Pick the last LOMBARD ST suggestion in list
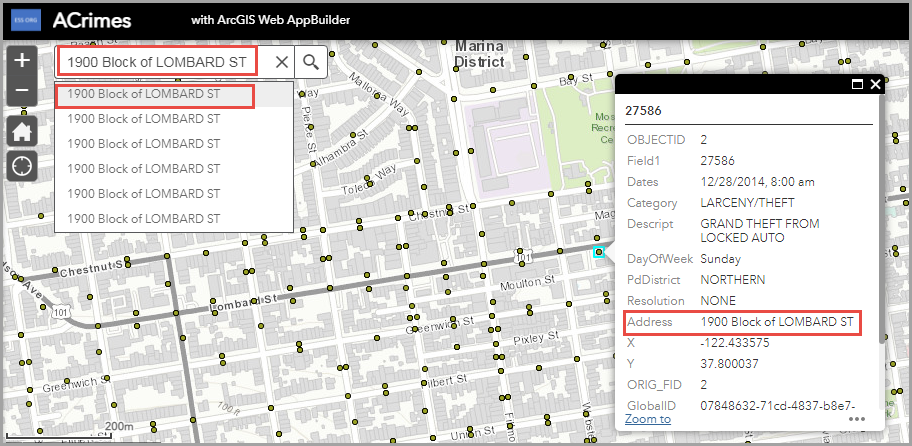The width and height of the screenshot is (912, 446). point(144,218)
